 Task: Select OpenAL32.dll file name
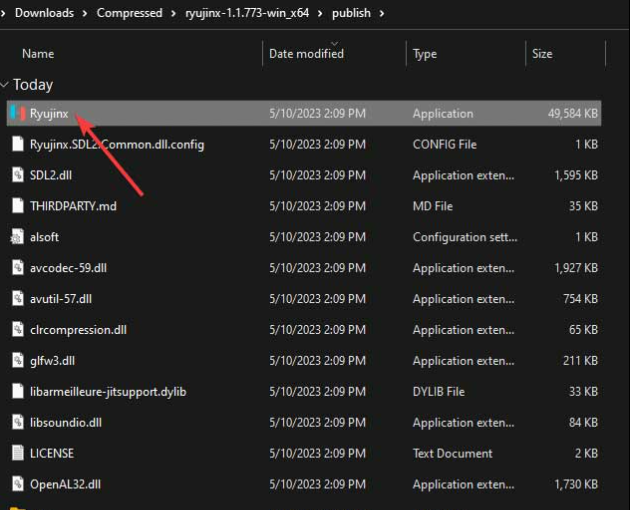coord(65,484)
